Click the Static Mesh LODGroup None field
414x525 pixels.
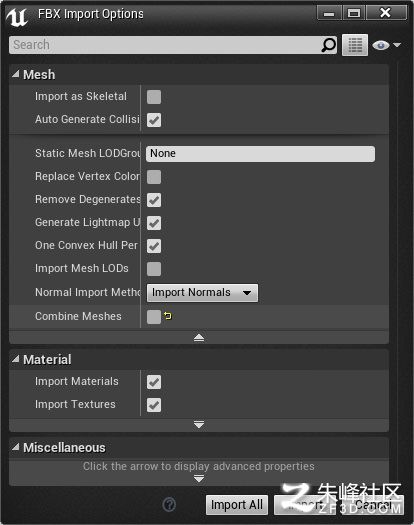pos(260,154)
